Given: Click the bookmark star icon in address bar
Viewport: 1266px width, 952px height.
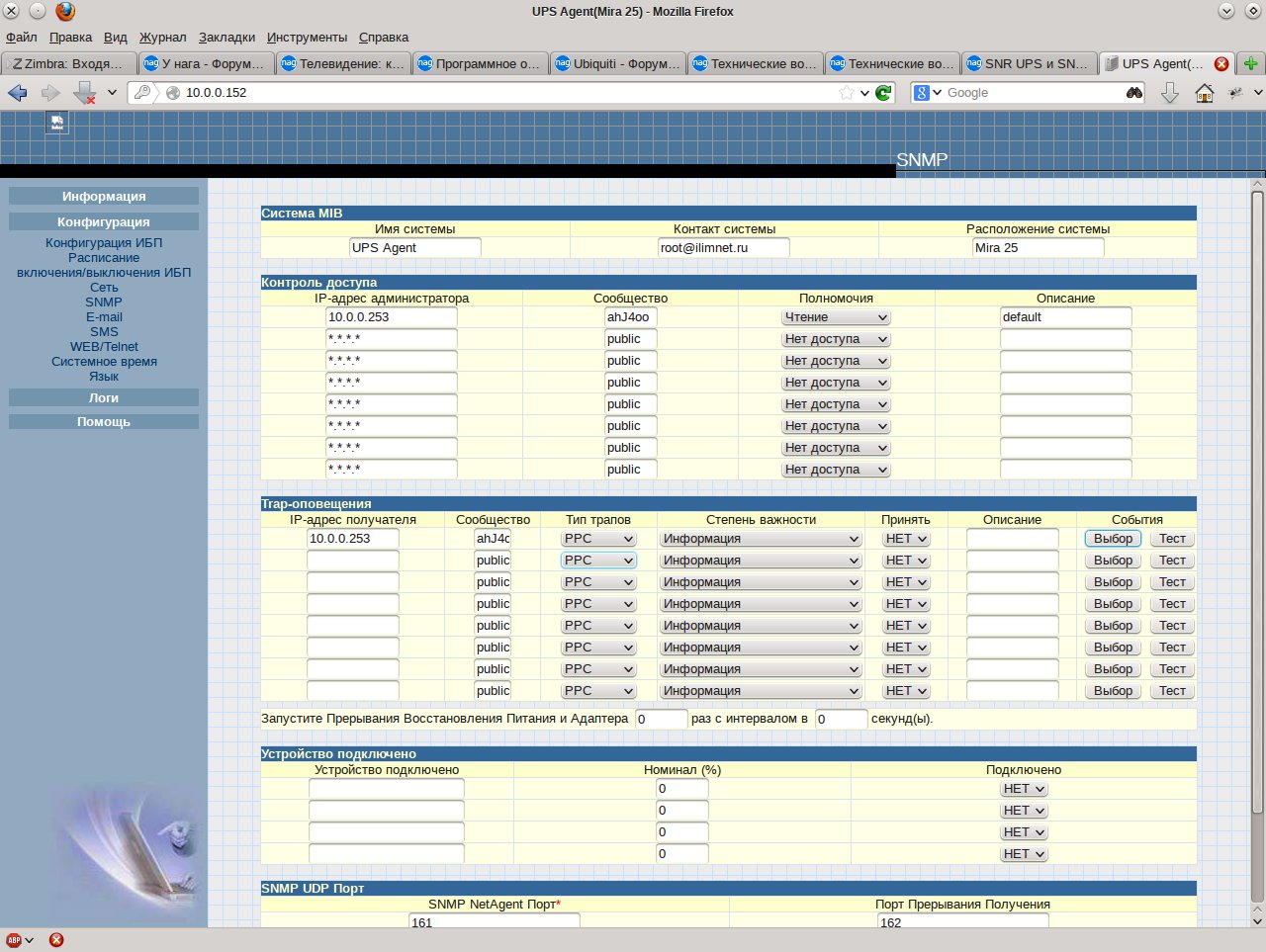Looking at the screenshot, I should [847, 93].
